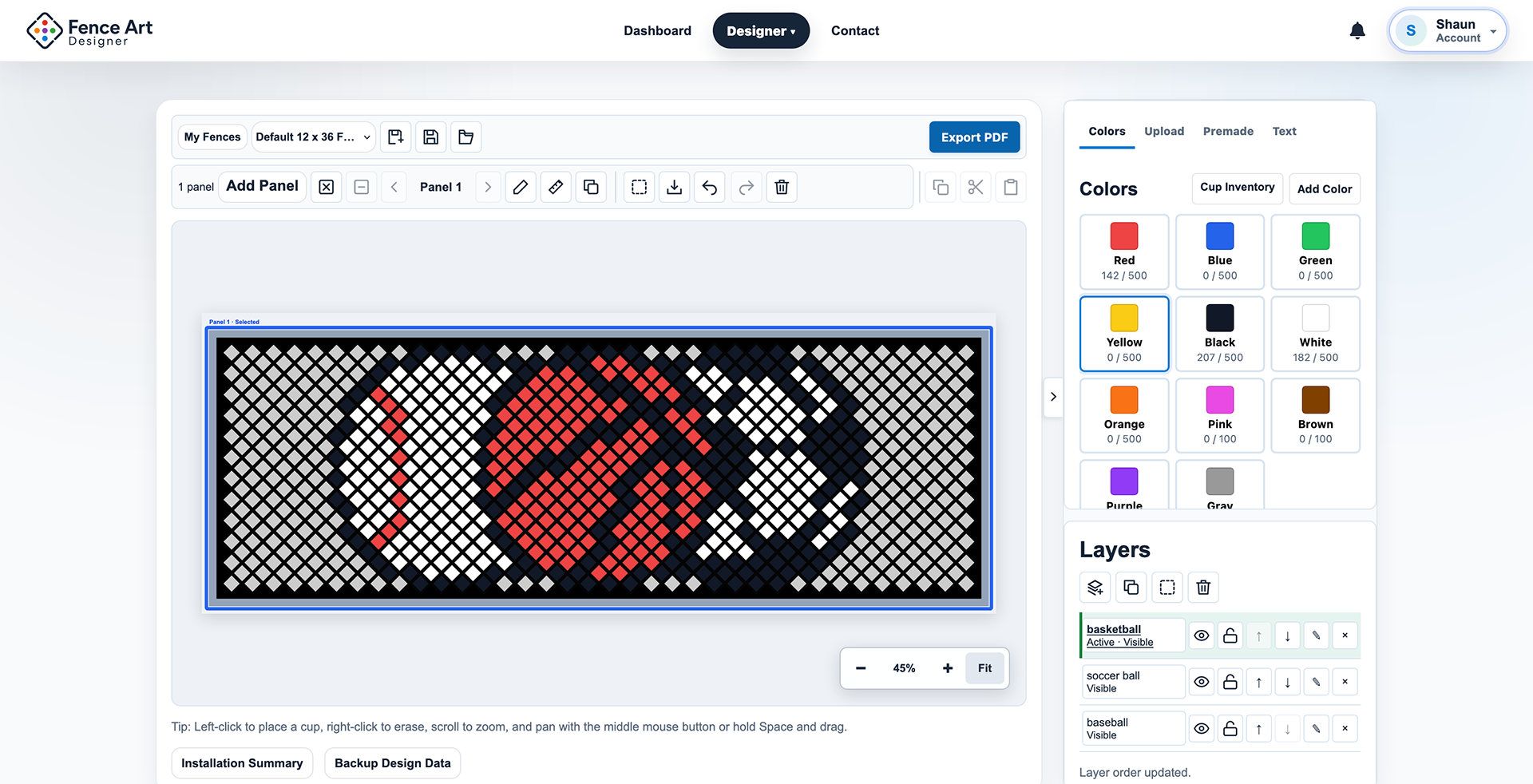Open the notifications bell

pyautogui.click(x=1357, y=31)
